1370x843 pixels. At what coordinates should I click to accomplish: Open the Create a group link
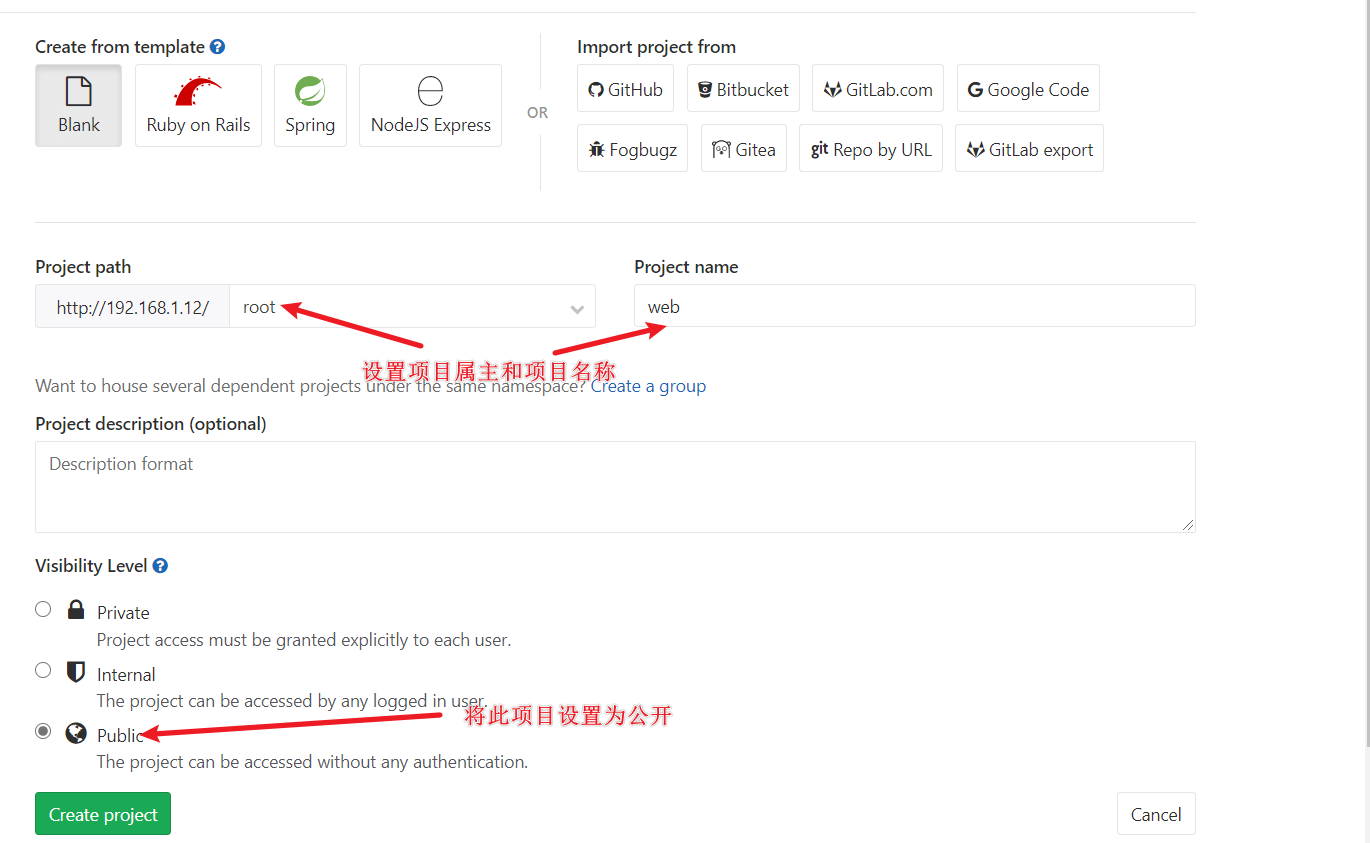click(648, 386)
